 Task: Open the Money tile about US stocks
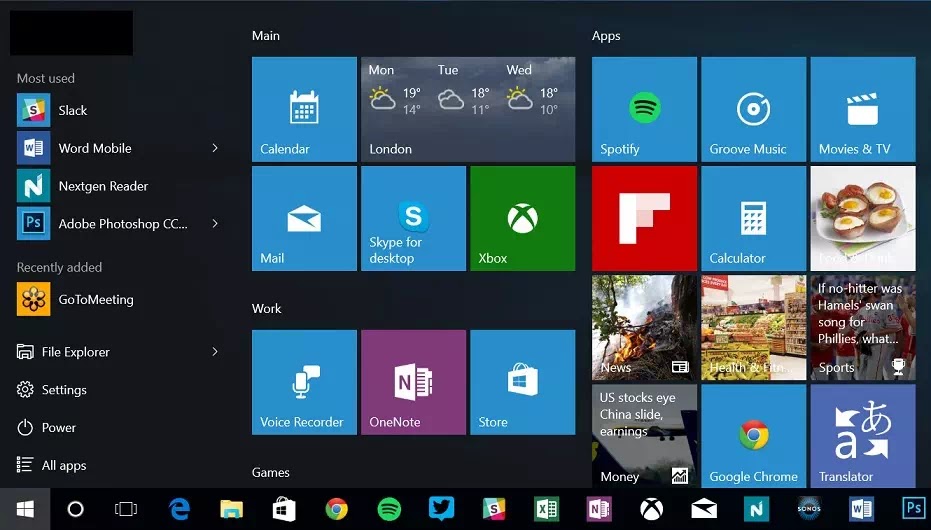(644, 436)
